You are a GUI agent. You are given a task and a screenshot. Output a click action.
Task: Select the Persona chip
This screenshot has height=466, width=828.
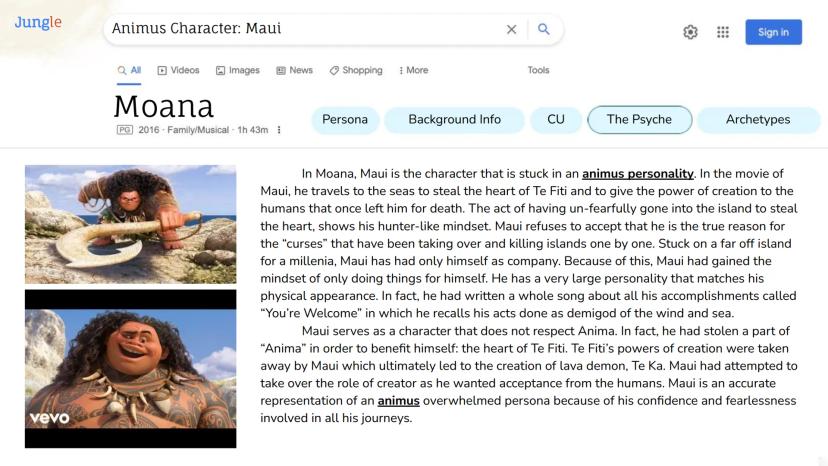point(345,120)
